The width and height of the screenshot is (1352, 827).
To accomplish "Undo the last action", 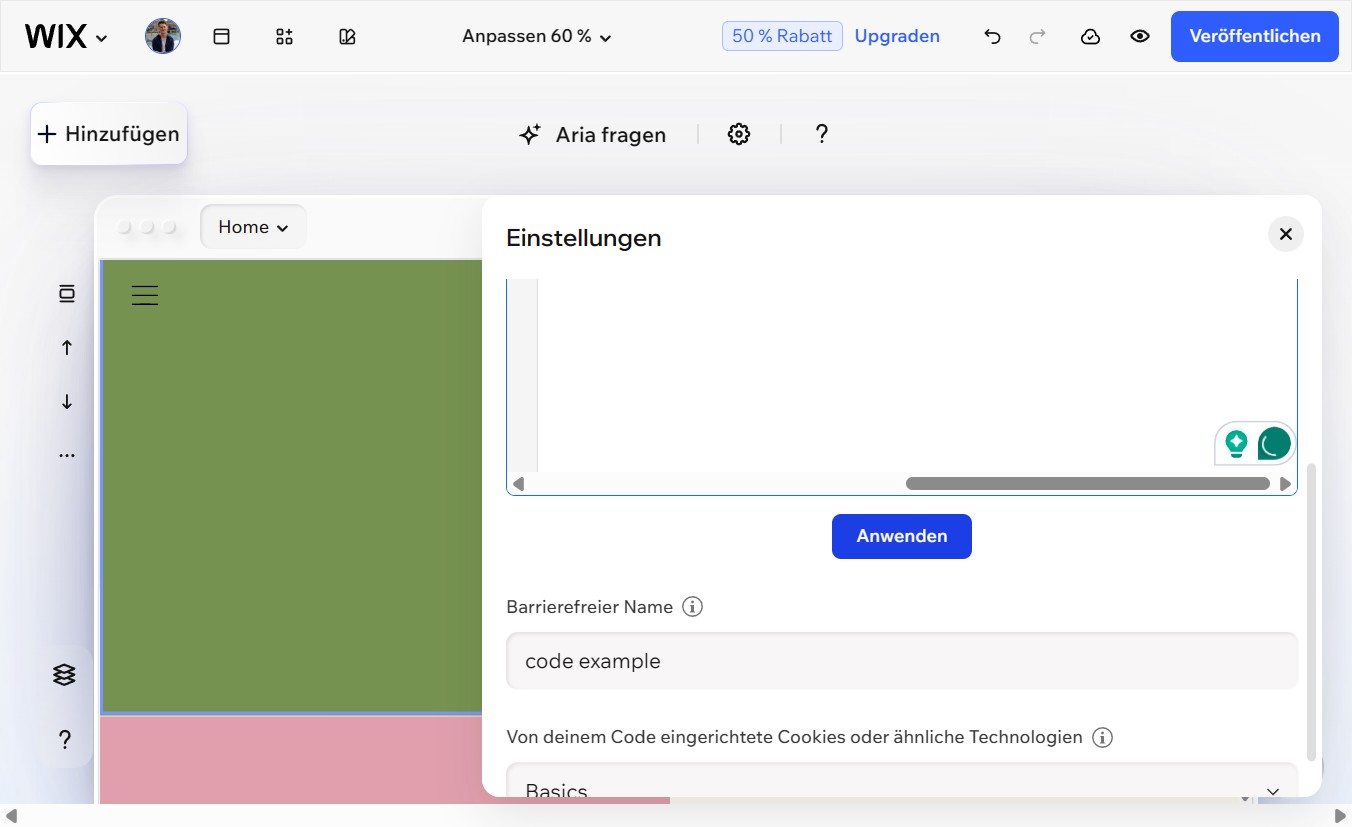I will (x=992, y=36).
